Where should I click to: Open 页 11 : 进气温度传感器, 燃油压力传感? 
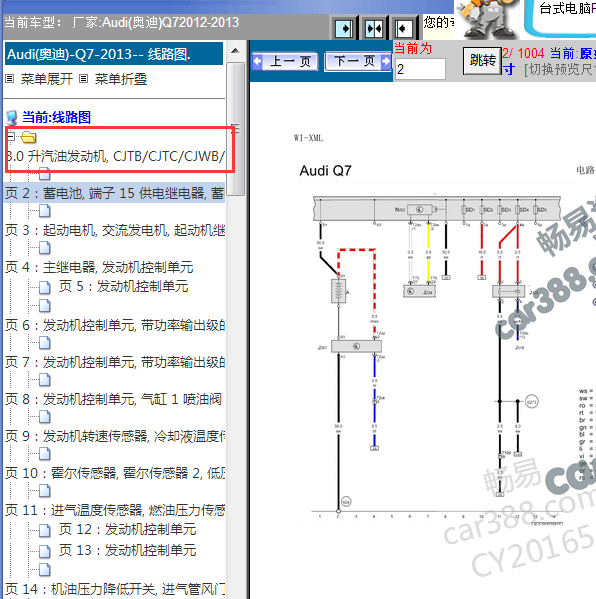[x=115, y=510]
